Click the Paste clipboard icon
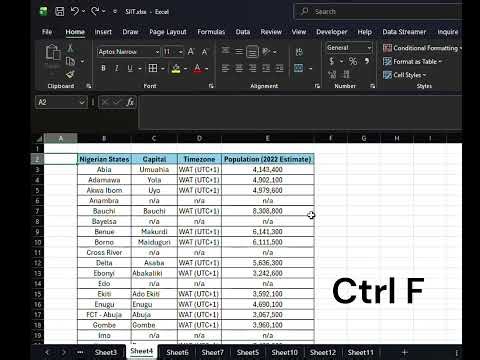The height and width of the screenshot is (360, 480). pos(53,52)
